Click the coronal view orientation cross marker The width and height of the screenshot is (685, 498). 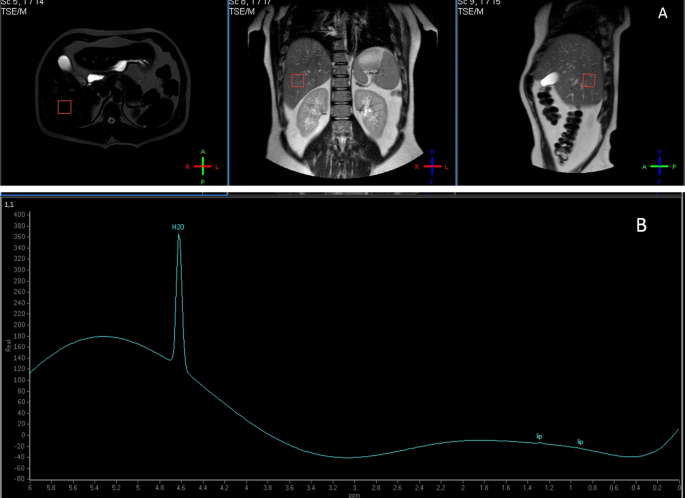coord(432,166)
